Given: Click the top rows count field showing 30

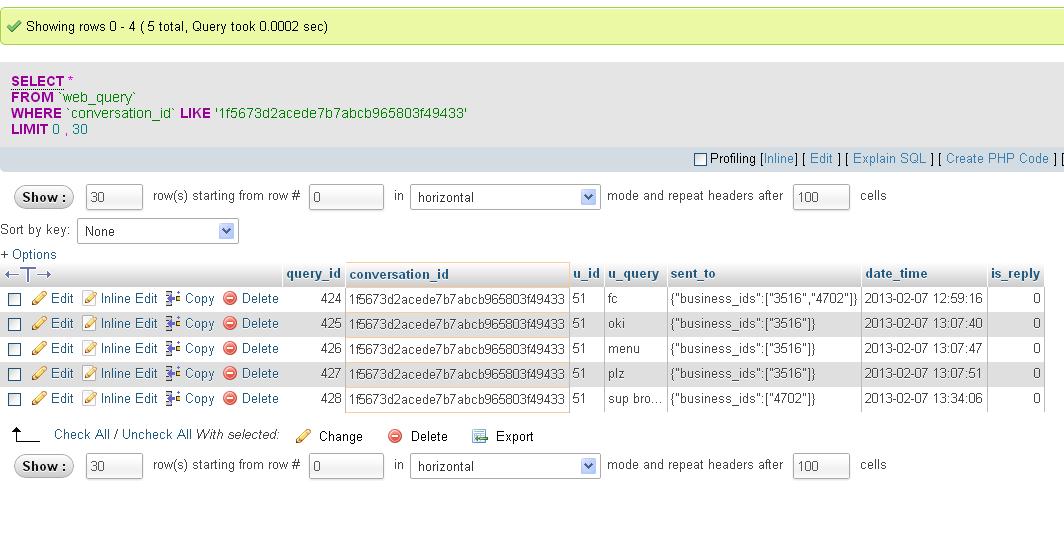Looking at the screenshot, I should [x=114, y=198].
